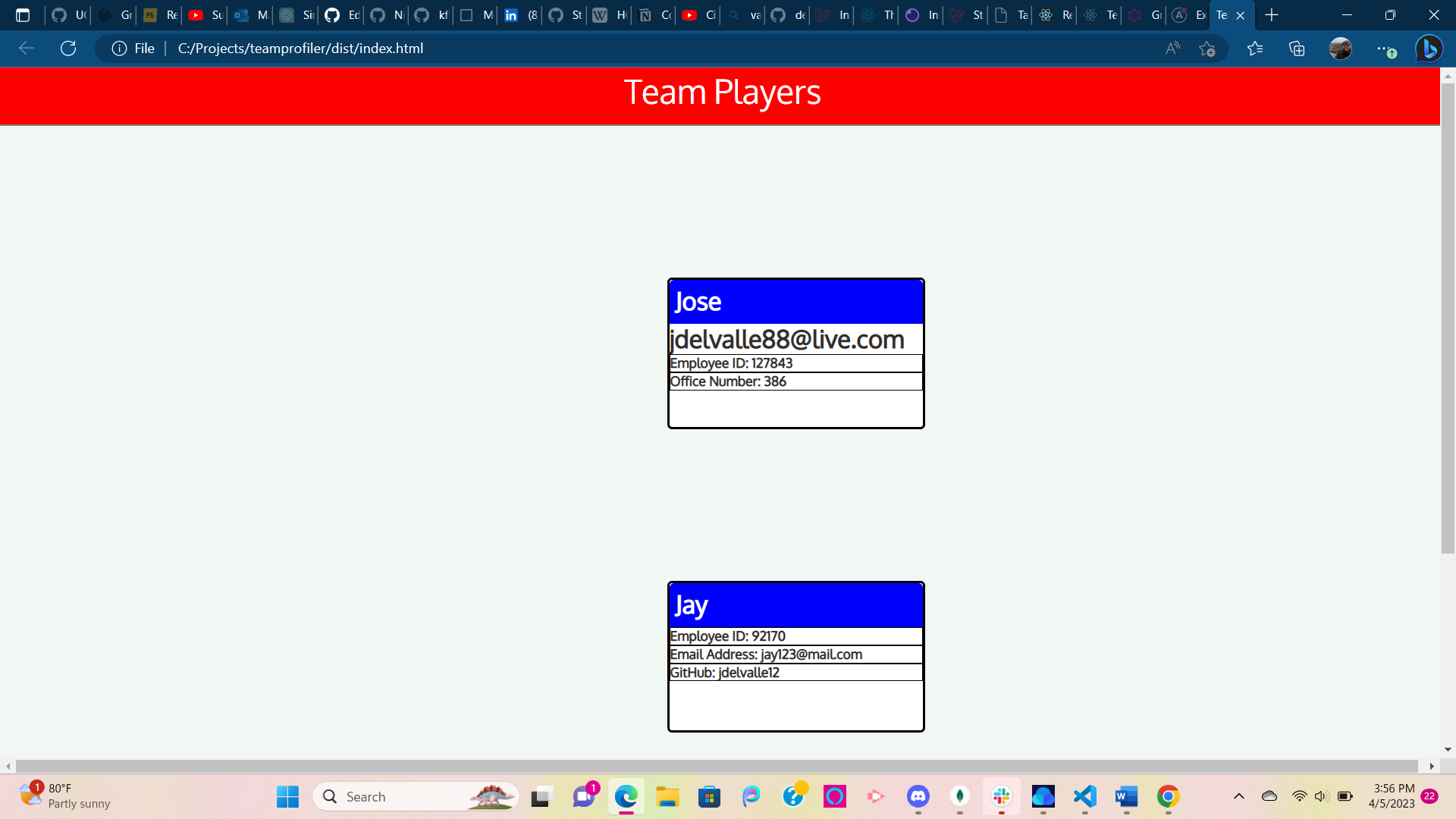The width and height of the screenshot is (1456, 819).
Task: Open the Collections dropdown in Edge toolbar
Action: pyautogui.click(x=1297, y=48)
